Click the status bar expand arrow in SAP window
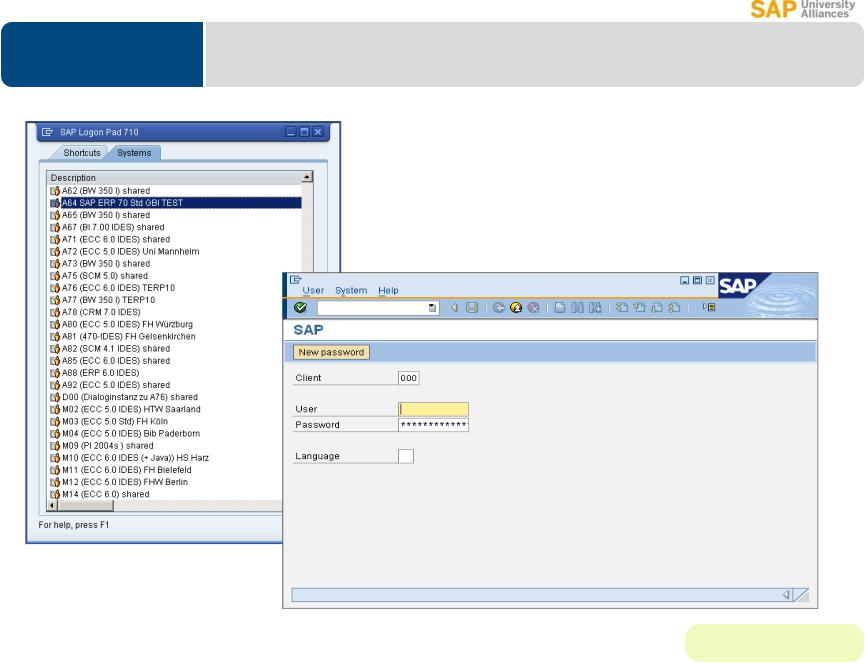This screenshot has width=866, height=663. pos(786,595)
